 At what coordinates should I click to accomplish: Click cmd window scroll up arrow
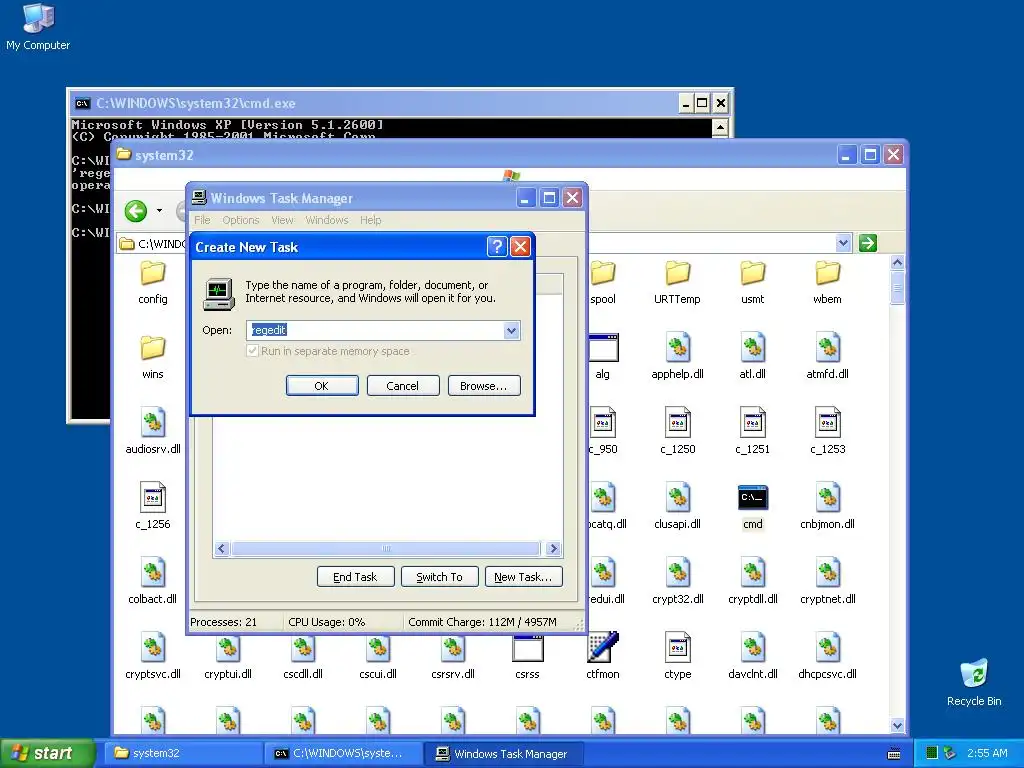(720, 127)
